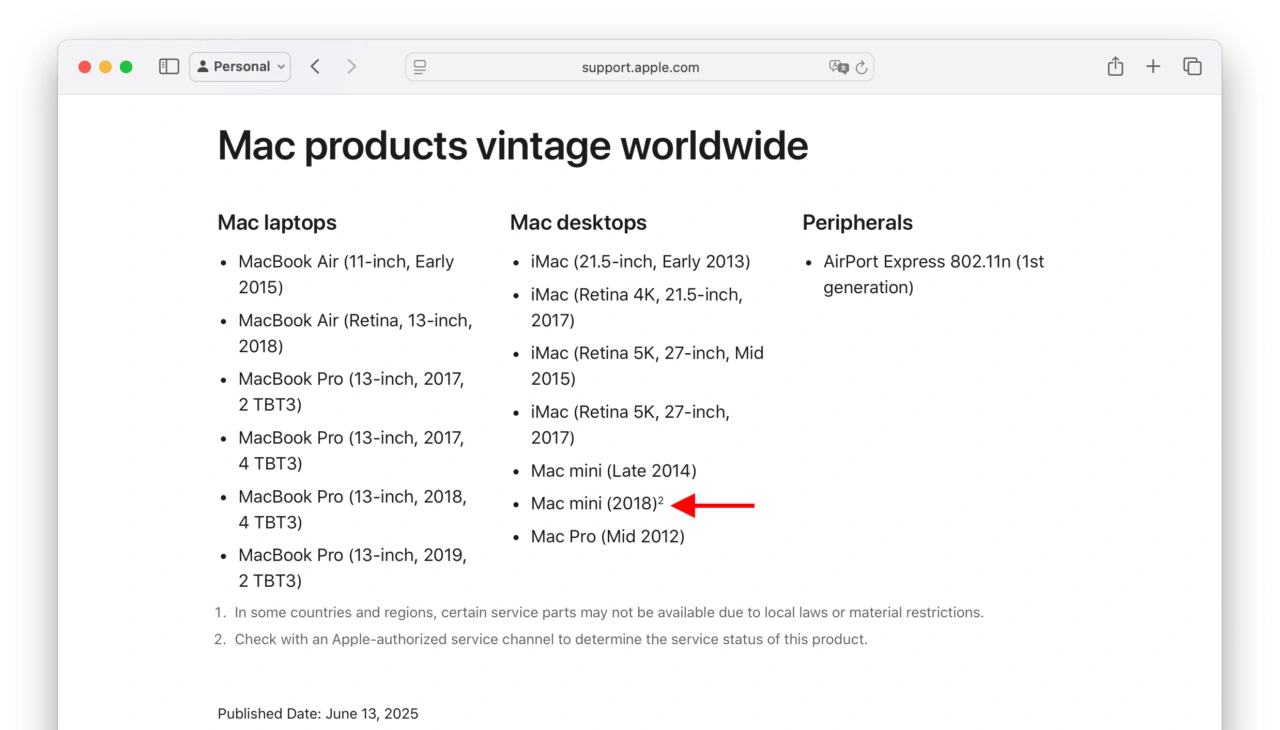Go back to the previous page
The height and width of the screenshot is (730, 1280).
315,67
